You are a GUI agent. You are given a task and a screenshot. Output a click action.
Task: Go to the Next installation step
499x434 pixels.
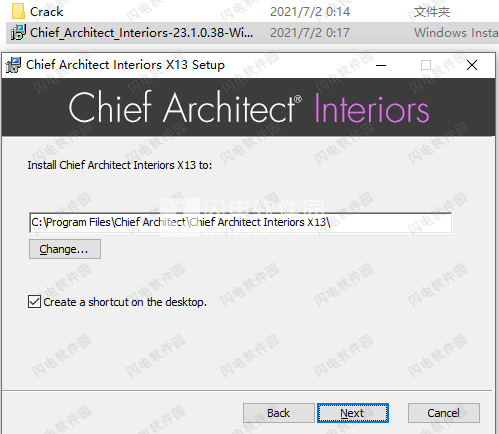click(x=353, y=413)
